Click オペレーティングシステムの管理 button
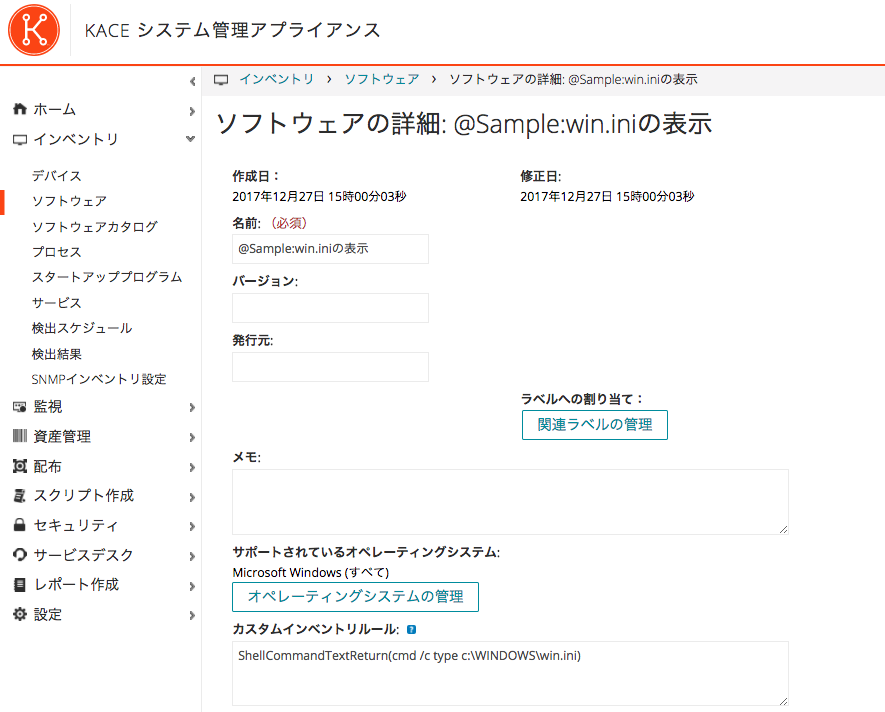This screenshot has height=712, width=885. coord(356,597)
